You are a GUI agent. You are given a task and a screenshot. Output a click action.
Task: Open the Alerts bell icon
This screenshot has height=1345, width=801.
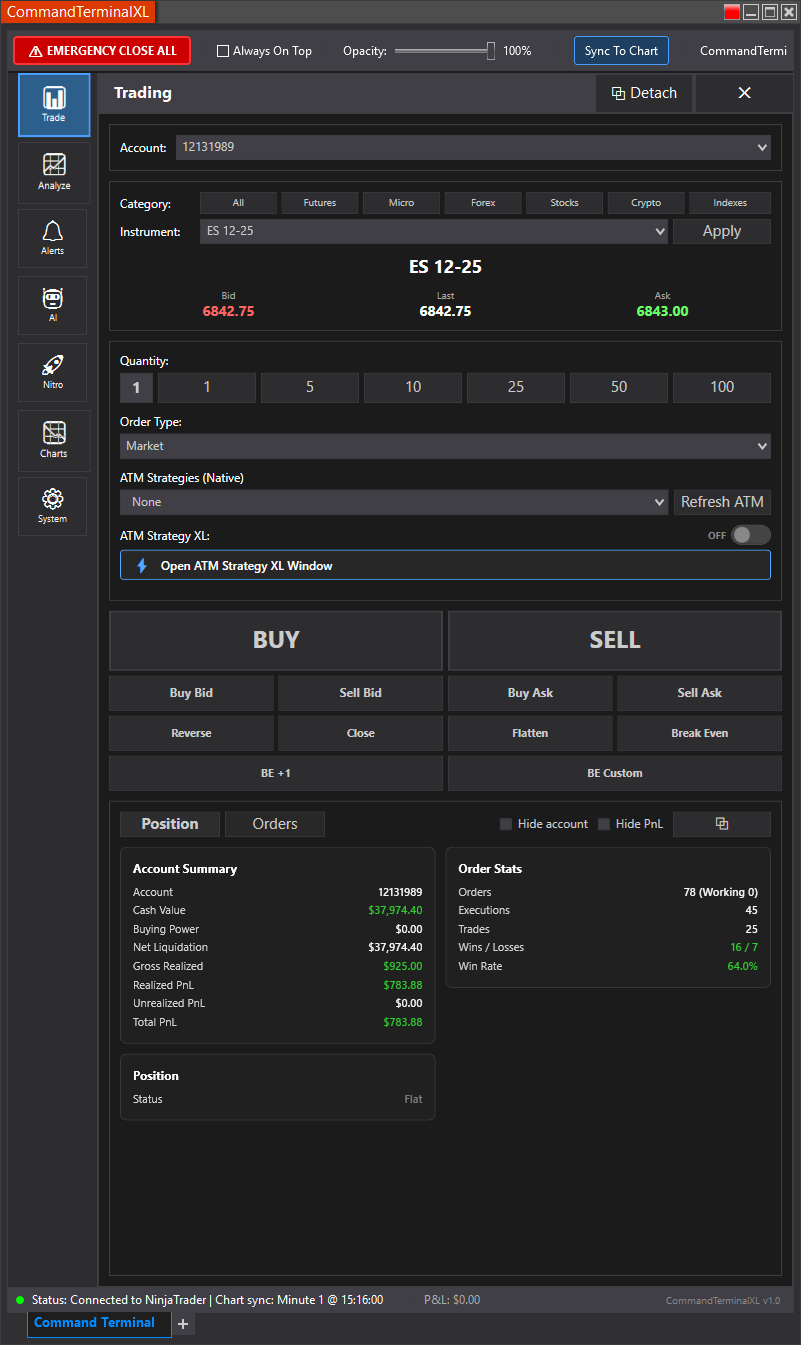(53, 238)
